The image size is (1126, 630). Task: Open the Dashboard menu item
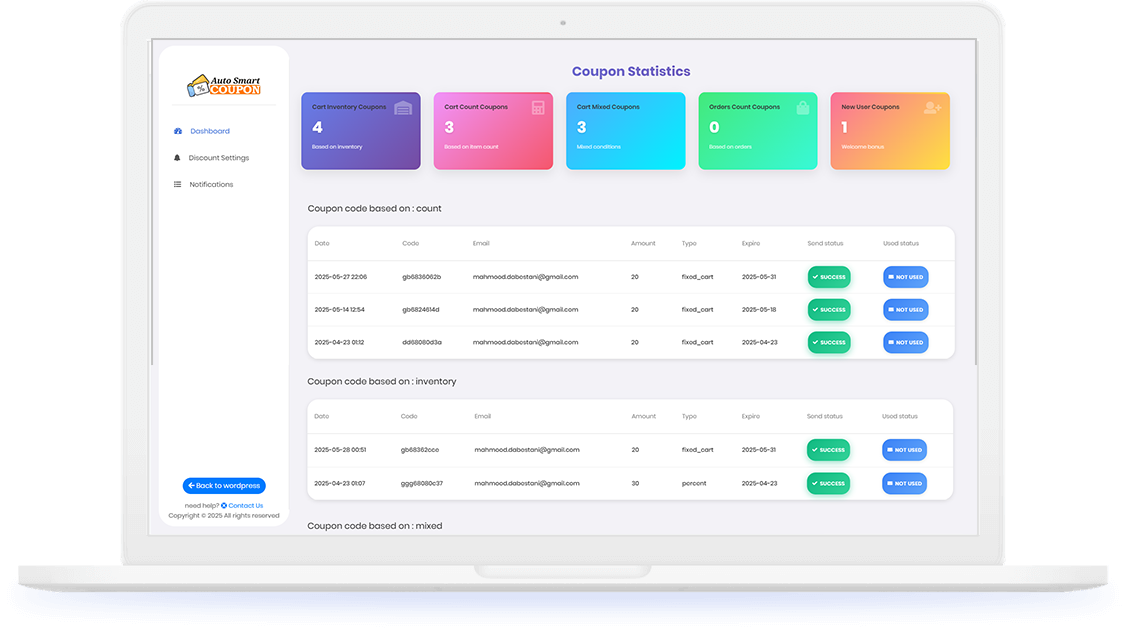click(210, 131)
